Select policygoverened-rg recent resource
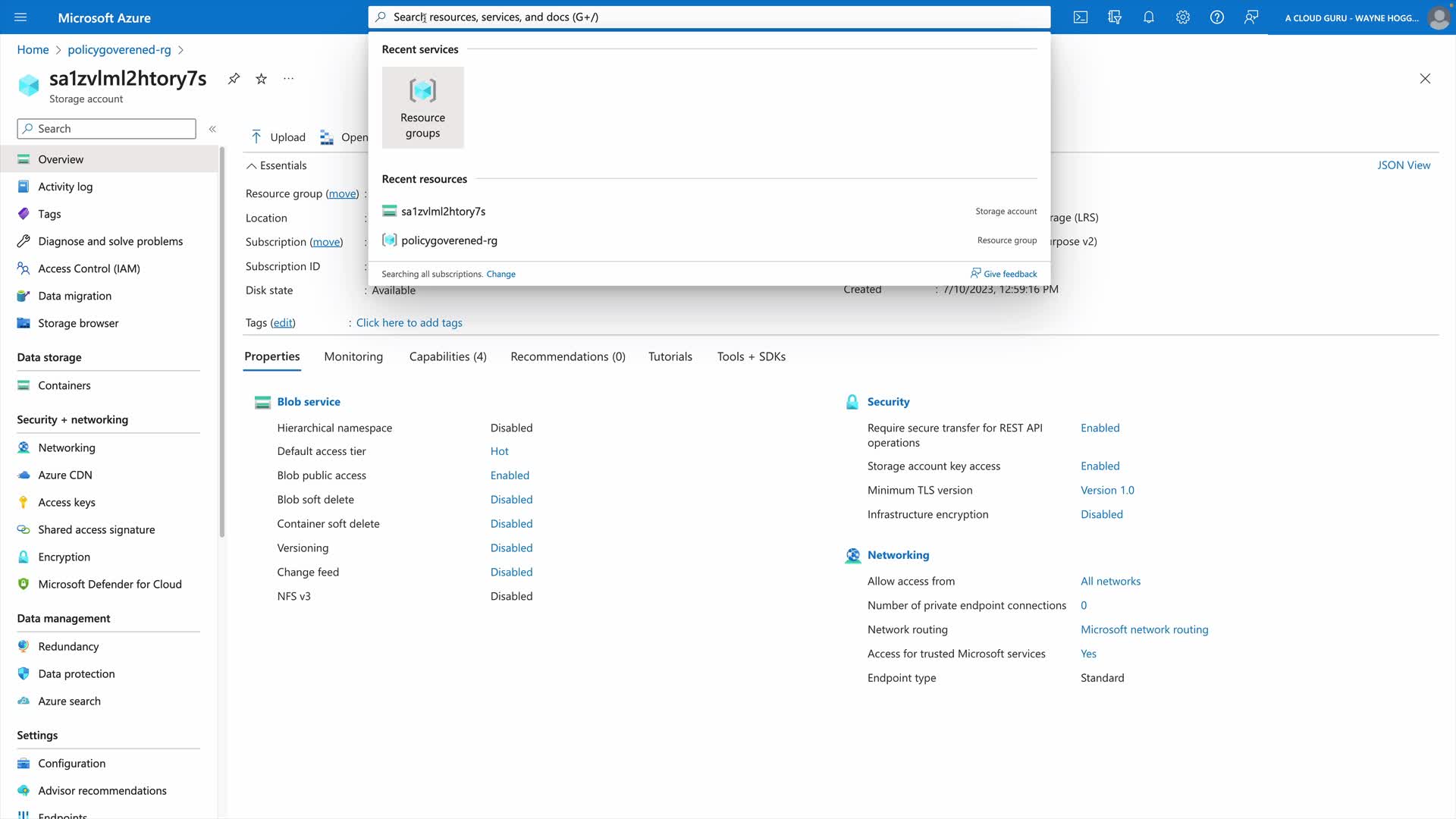The image size is (1456, 819). pos(449,240)
